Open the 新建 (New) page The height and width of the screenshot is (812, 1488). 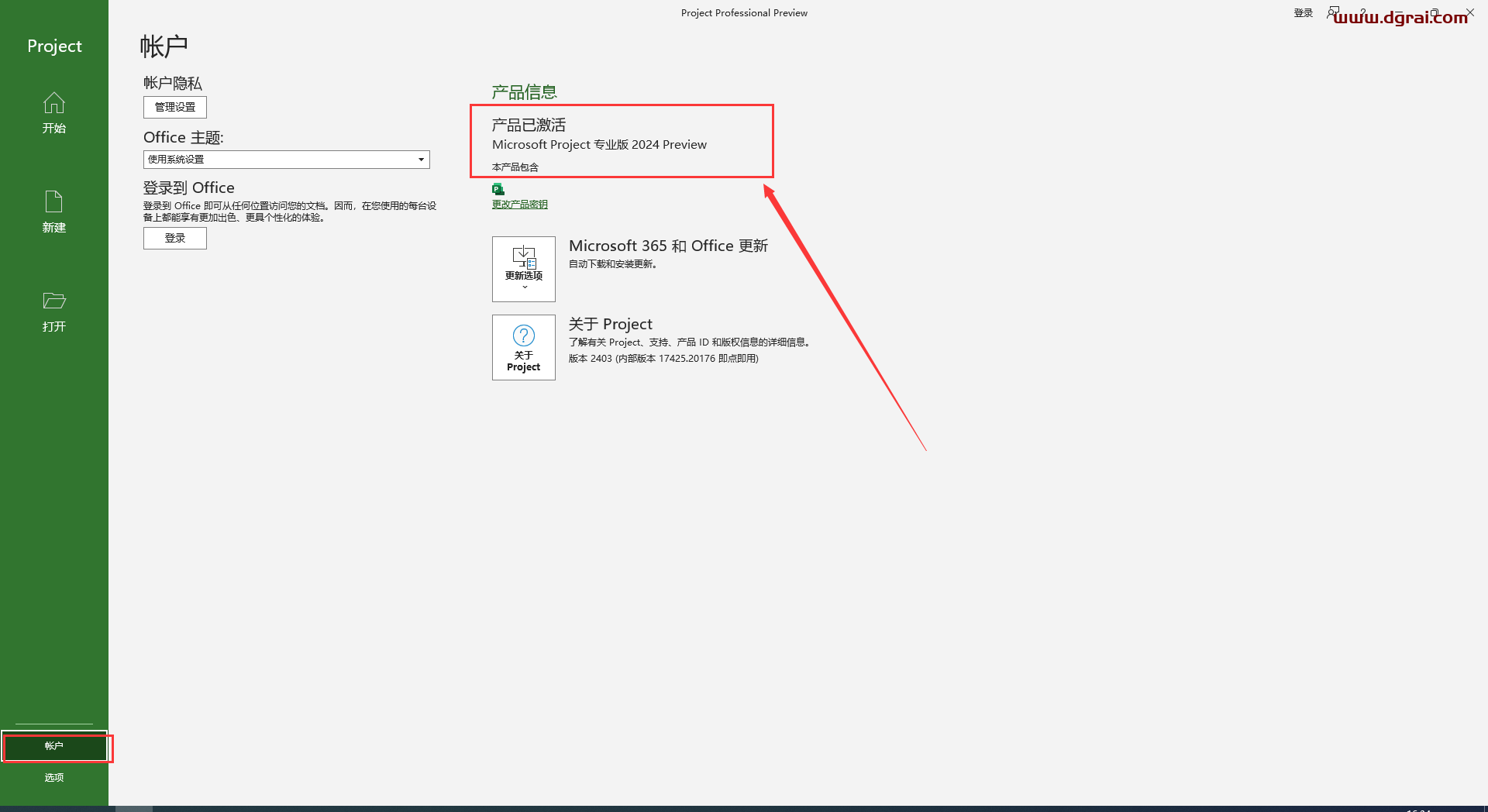coord(54,212)
